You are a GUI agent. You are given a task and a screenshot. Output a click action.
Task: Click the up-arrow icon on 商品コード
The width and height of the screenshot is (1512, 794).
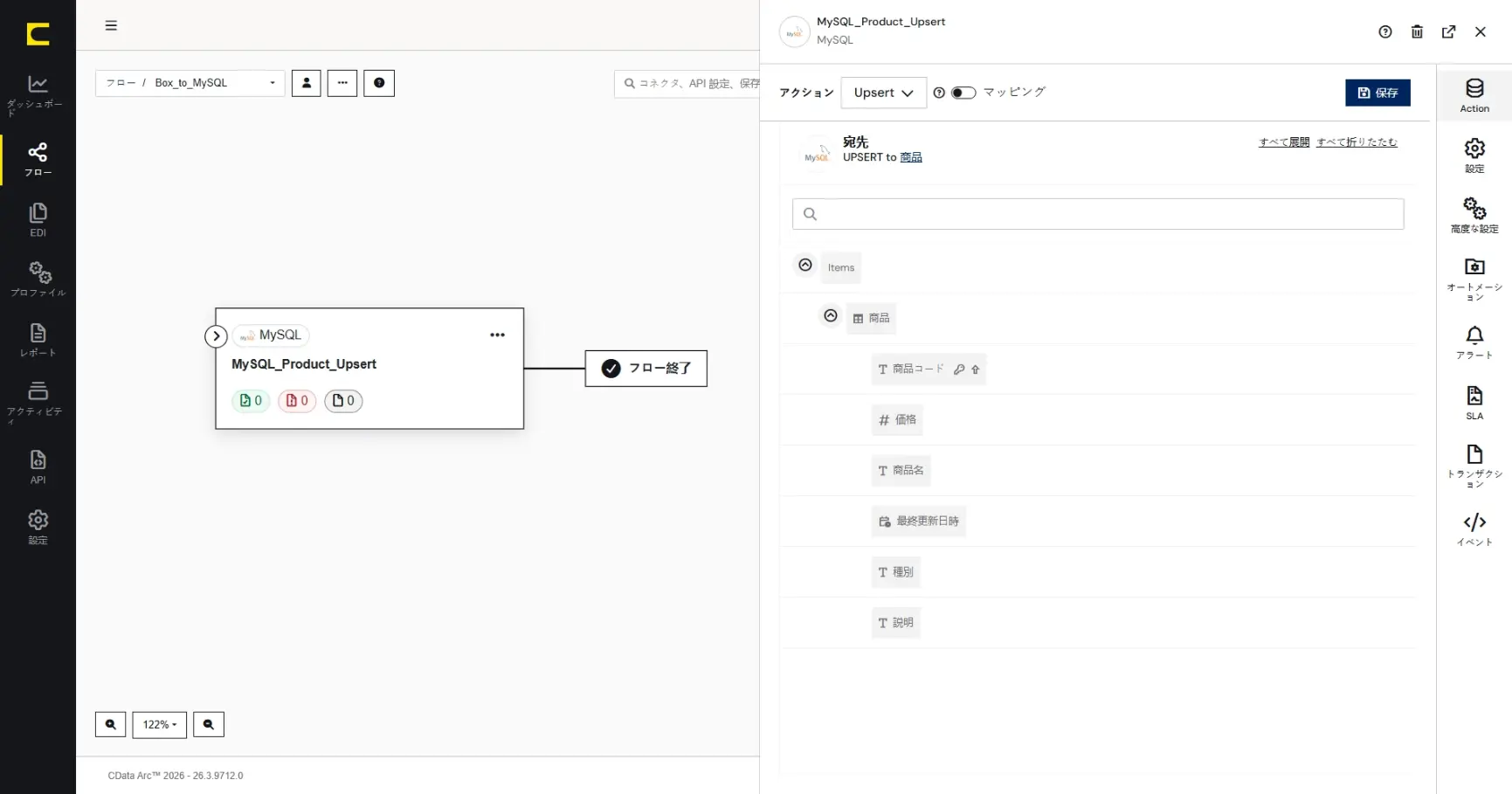tap(976, 369)
